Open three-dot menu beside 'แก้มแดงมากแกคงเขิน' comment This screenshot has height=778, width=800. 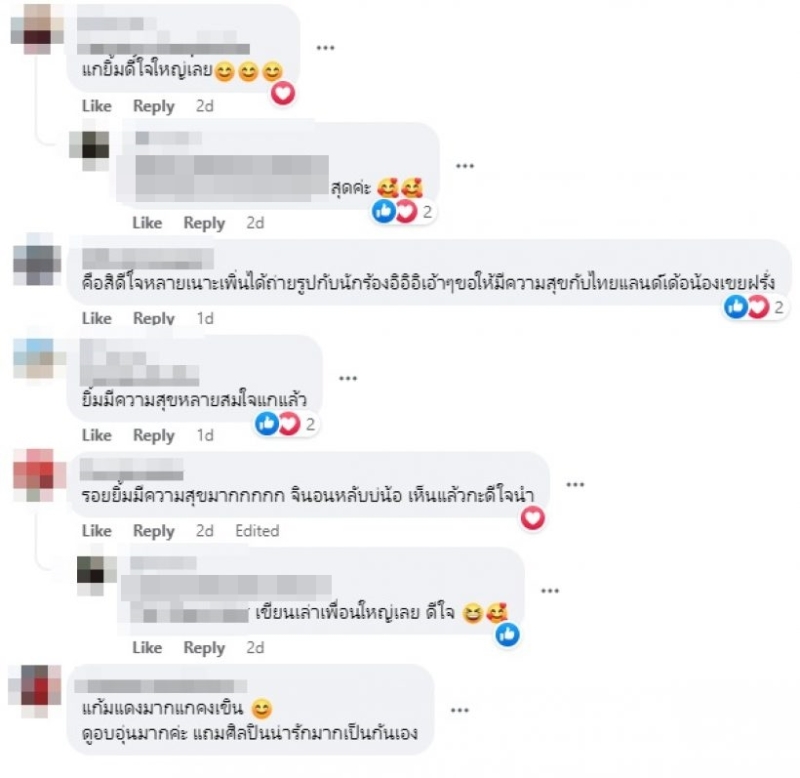tap(460, 710)
